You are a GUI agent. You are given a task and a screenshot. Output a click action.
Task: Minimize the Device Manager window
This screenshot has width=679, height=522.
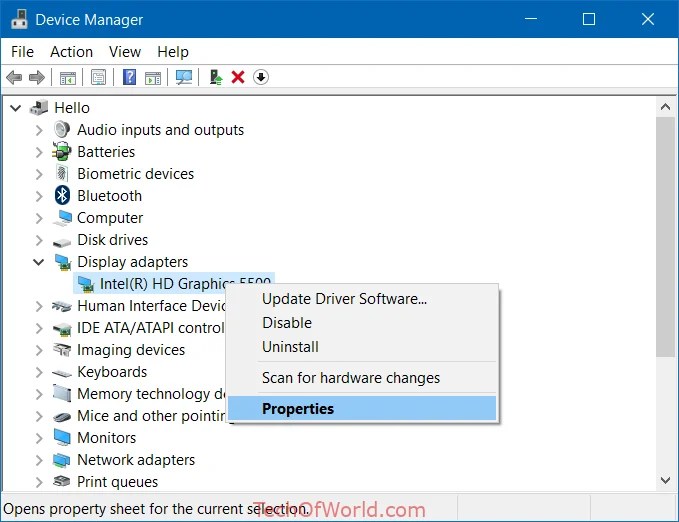tap(531, 19)
